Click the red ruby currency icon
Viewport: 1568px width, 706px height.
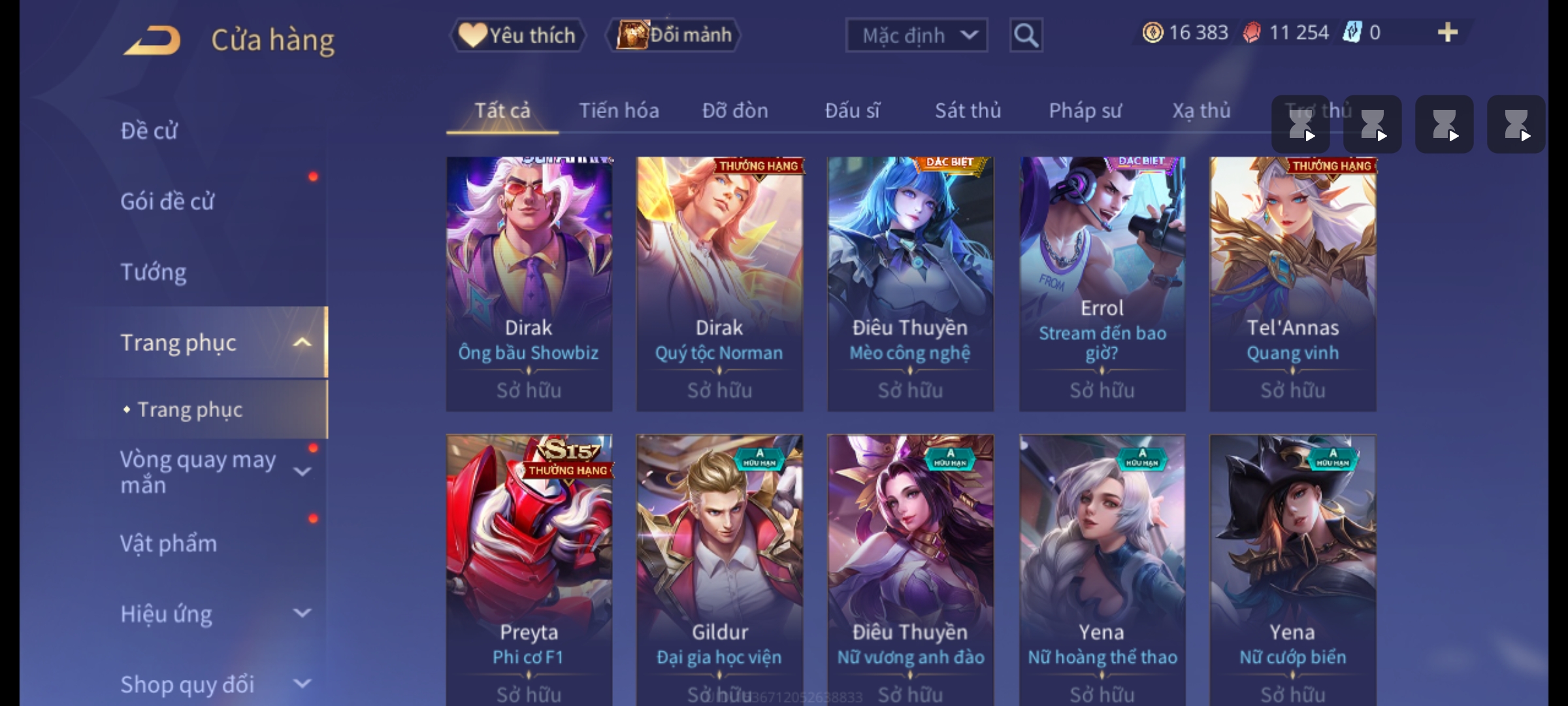(1252, 33)
